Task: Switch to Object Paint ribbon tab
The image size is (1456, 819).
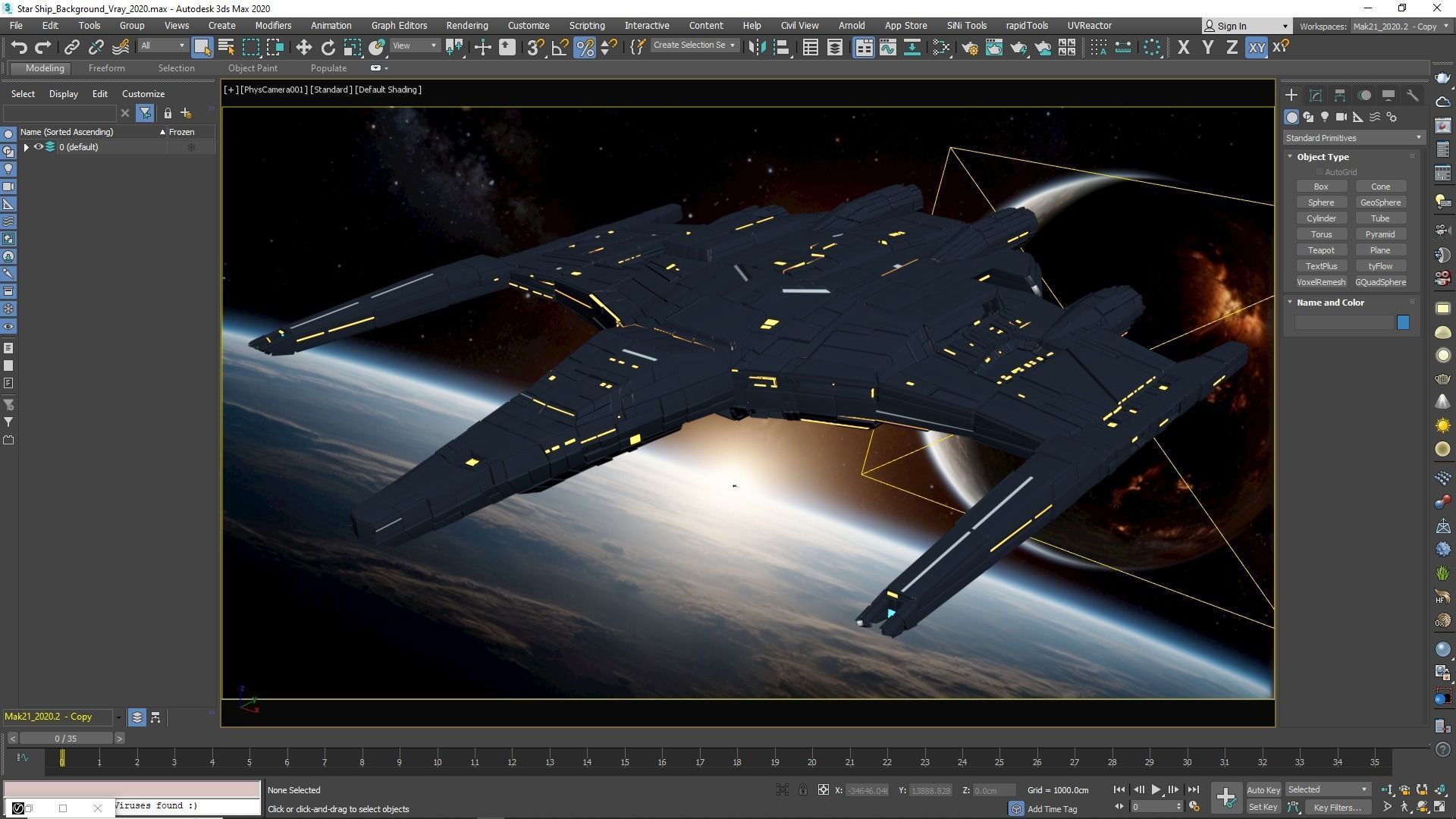Action: tap(253, 68)
